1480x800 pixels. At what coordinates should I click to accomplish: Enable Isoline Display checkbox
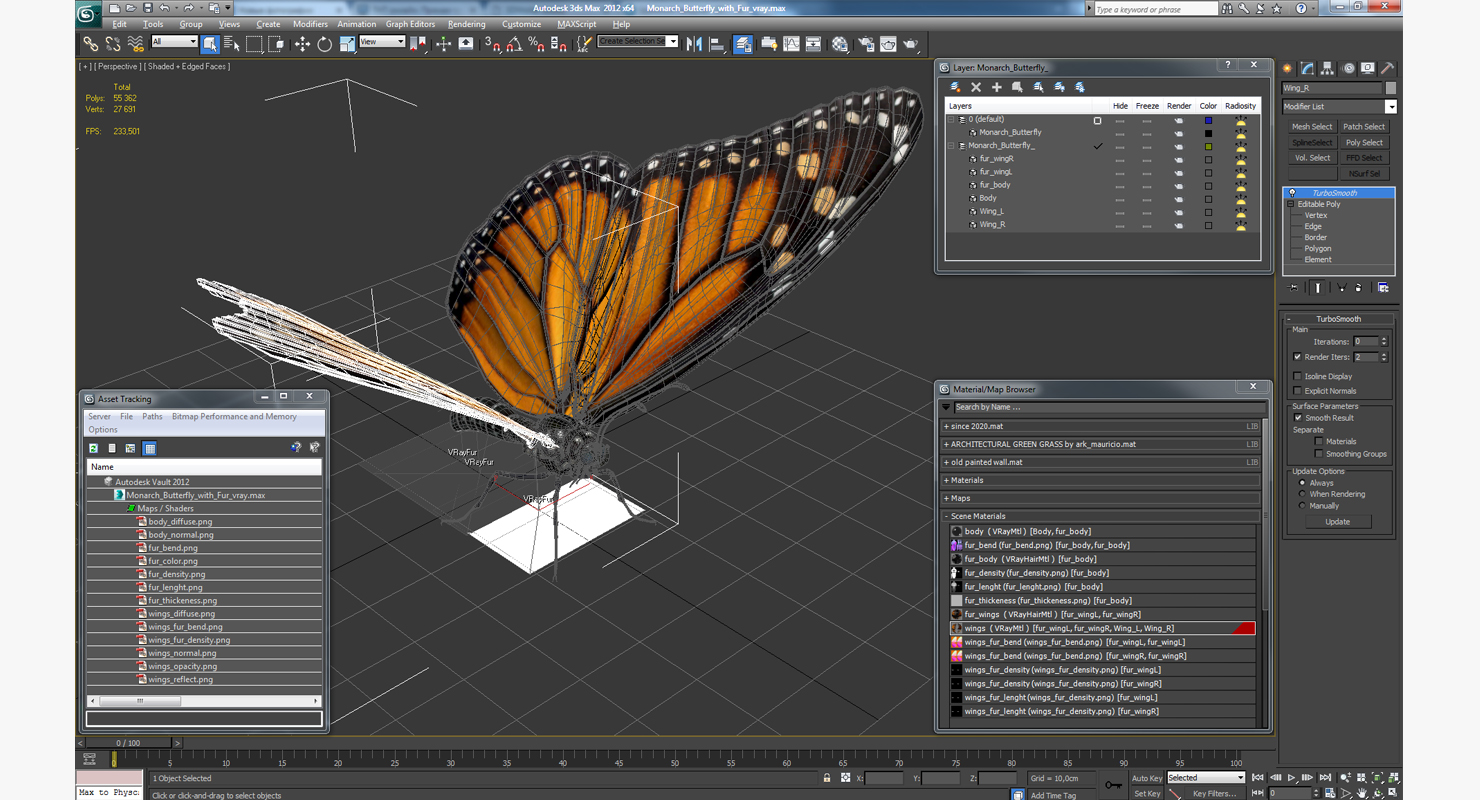[1298, 377]
